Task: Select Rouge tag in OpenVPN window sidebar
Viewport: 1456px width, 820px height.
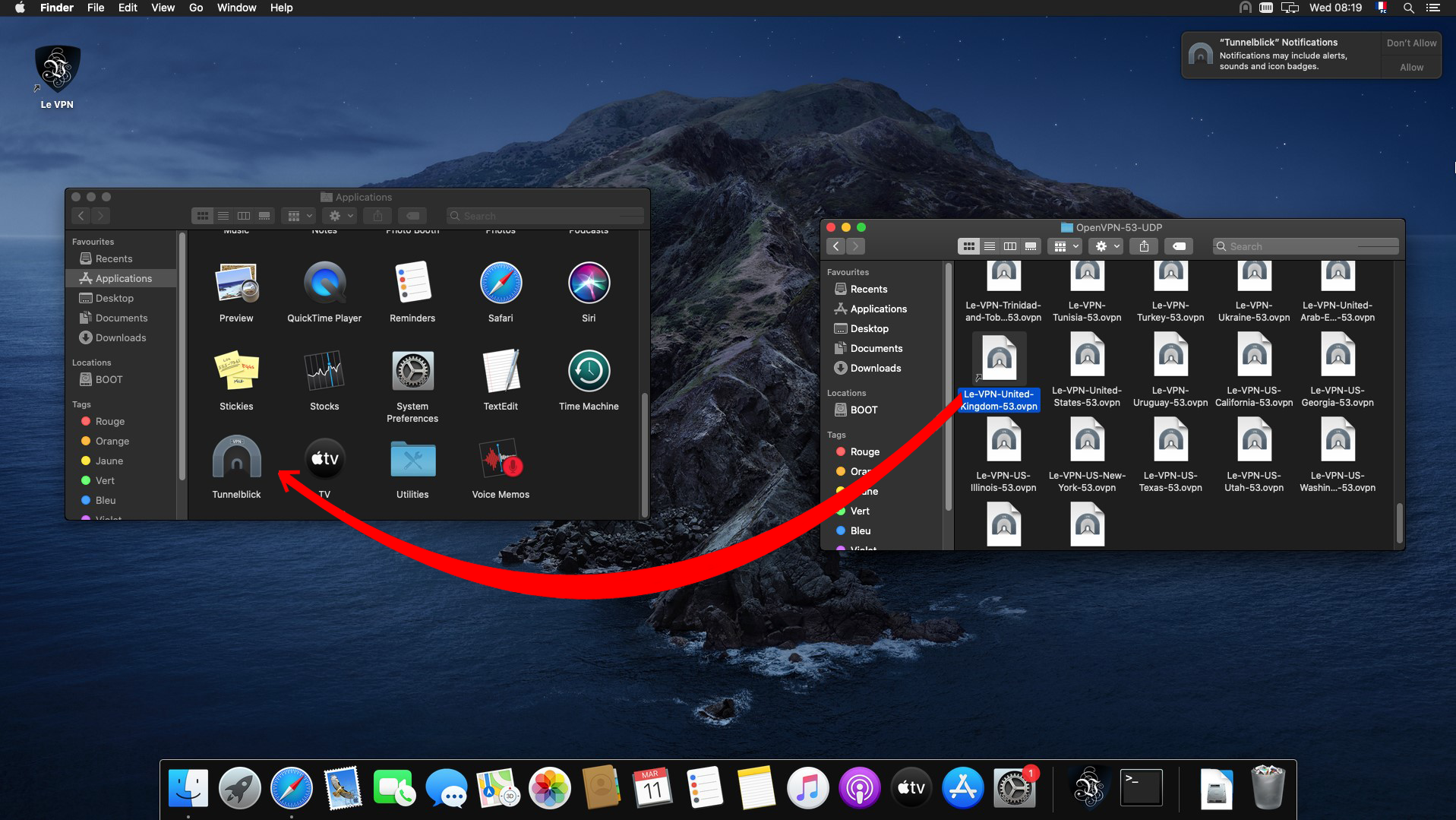Action: tap(864, 451)
